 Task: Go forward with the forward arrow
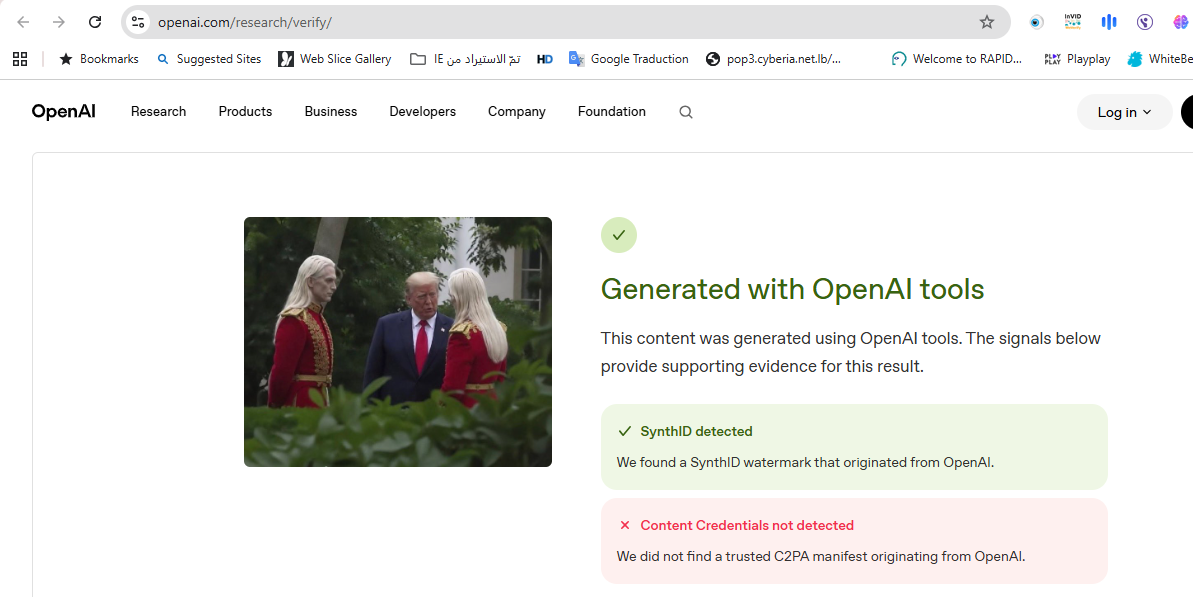click(x=59, y=22)
